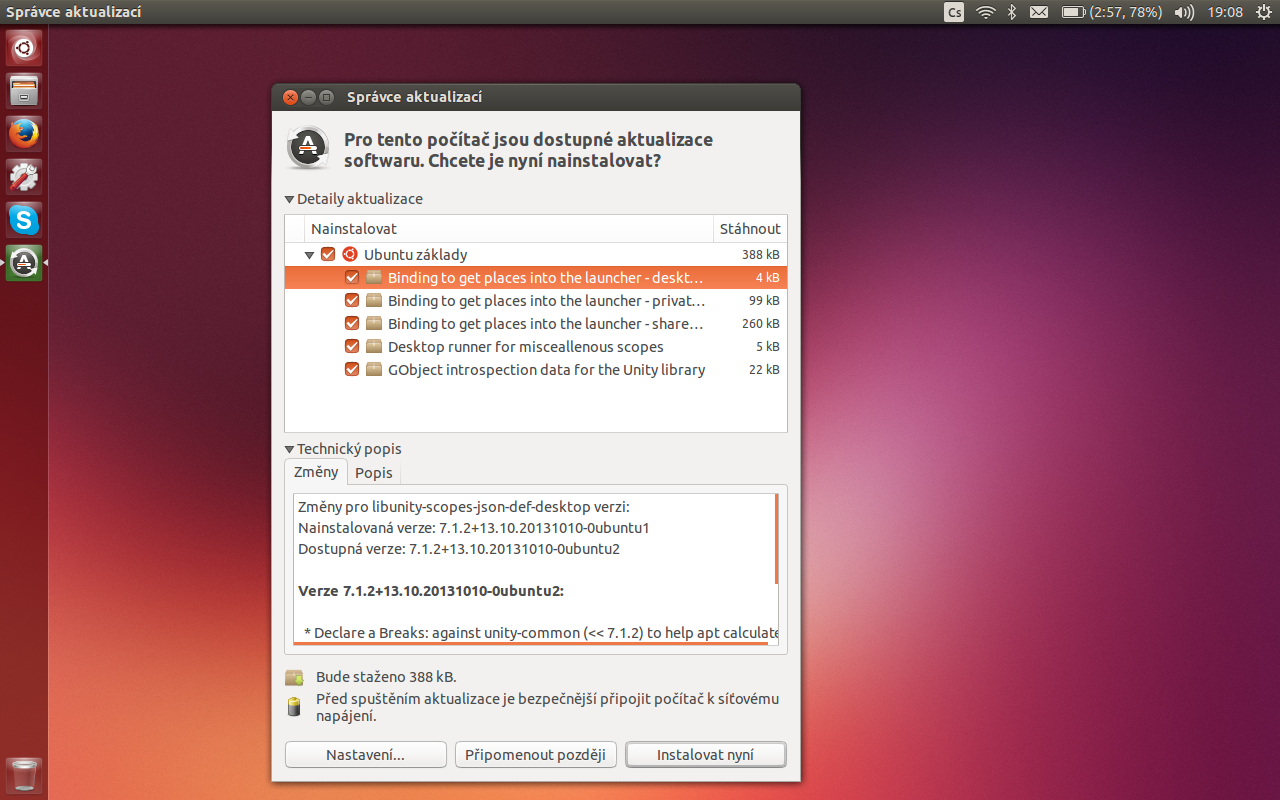Screen dimensions: 1280x800
Task: Open the Wi-Fi network indicator
Action: click(x=986, y=12)
